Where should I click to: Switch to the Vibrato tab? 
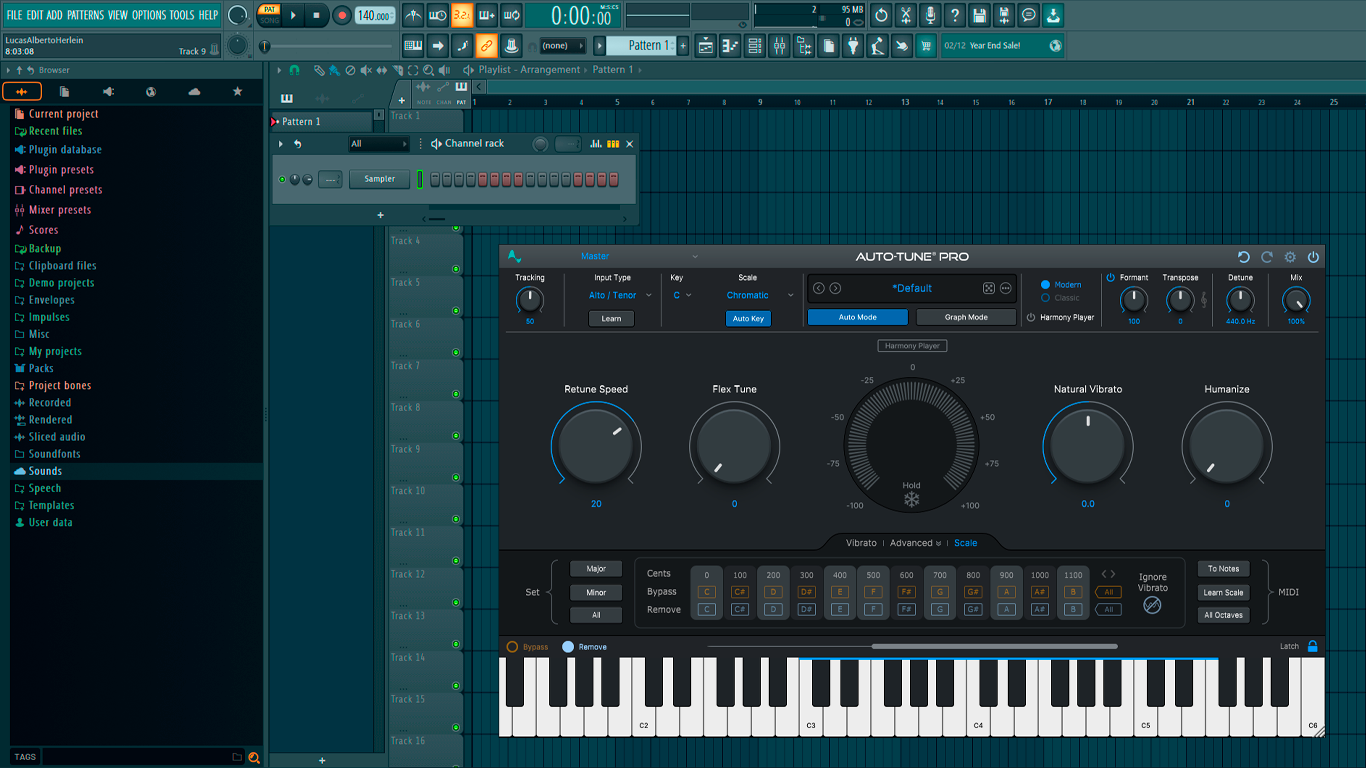coord(861,543)
